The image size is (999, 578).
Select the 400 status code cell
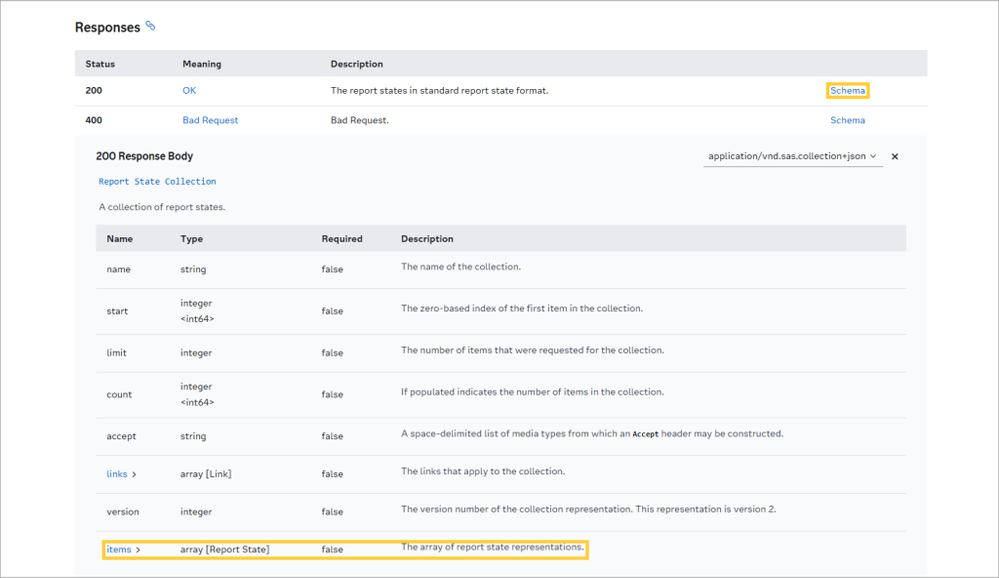94,120
